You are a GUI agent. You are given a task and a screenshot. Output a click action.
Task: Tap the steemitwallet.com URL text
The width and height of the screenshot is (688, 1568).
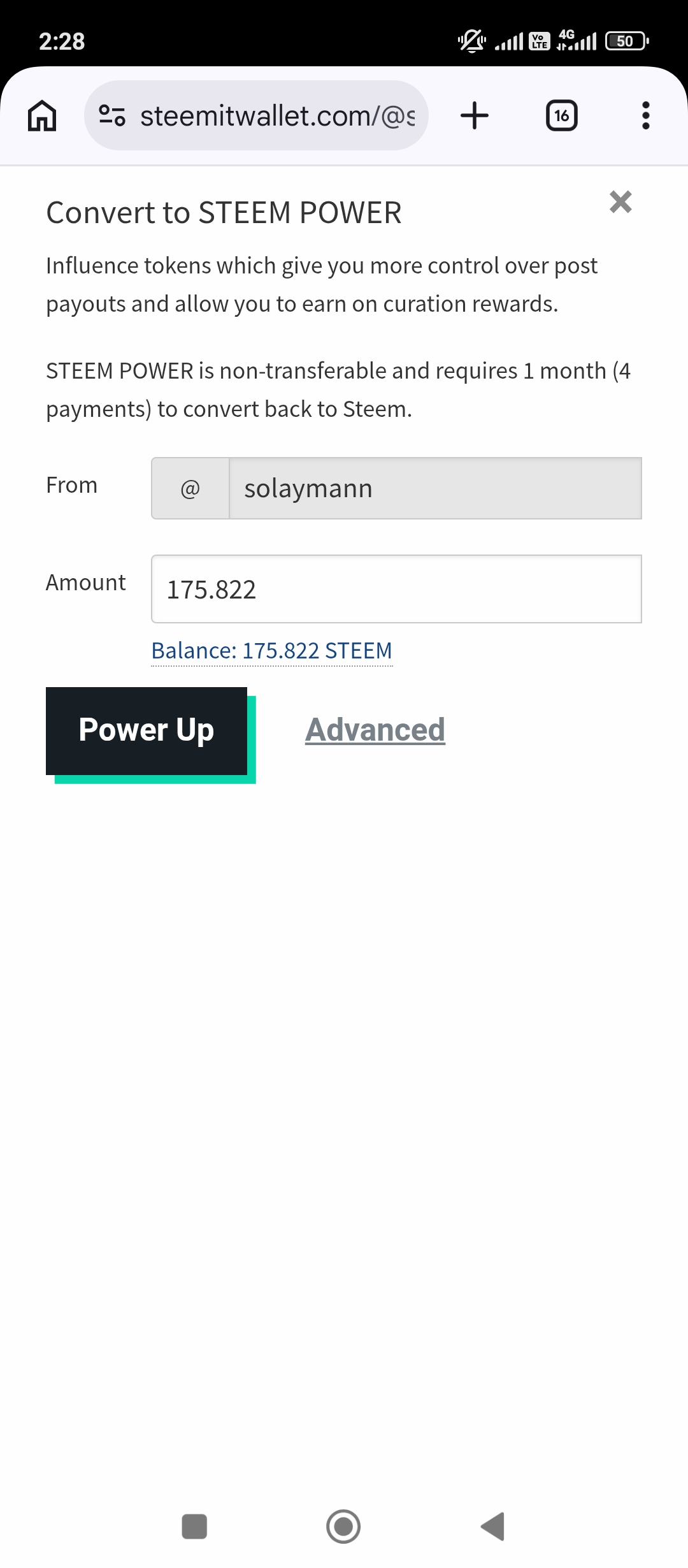277,116
